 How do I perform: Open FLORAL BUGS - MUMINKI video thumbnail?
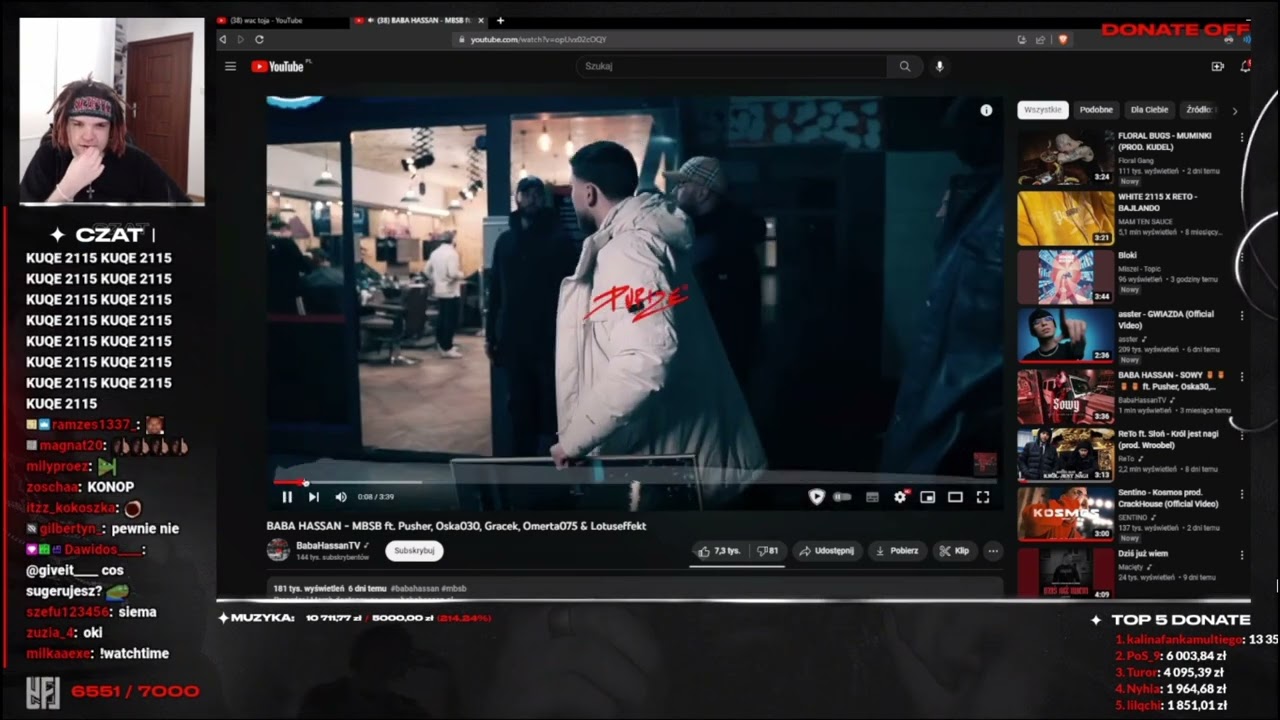coord(1066,158)
